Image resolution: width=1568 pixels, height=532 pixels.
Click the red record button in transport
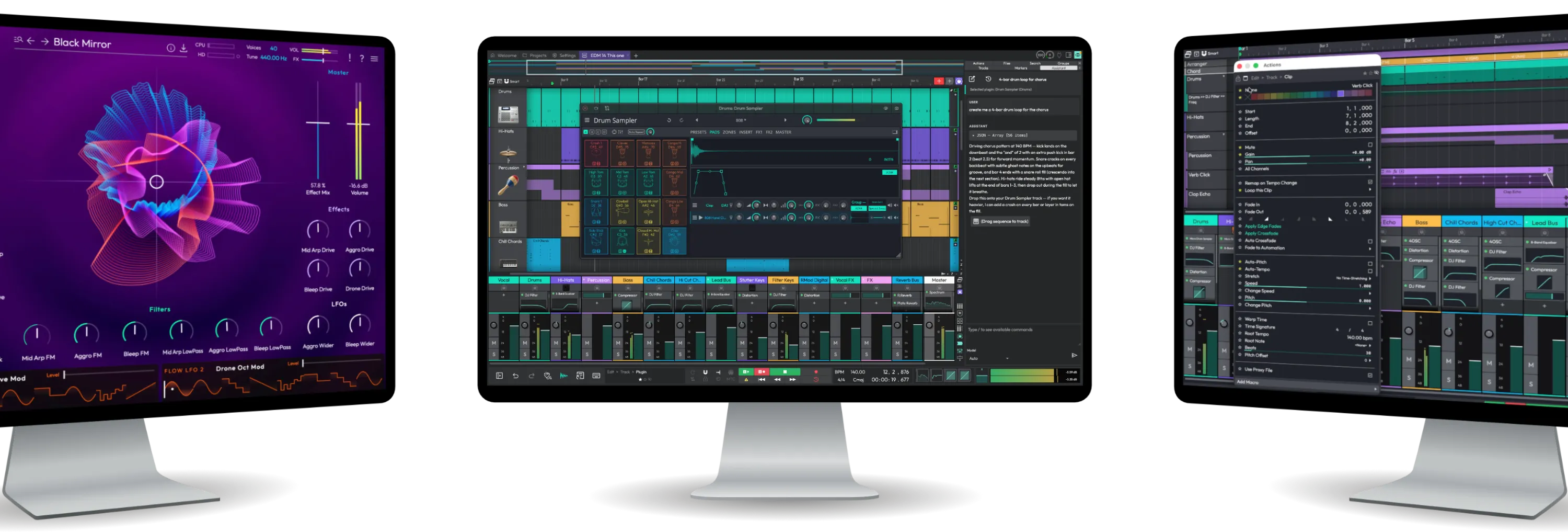tap(762, 372)
